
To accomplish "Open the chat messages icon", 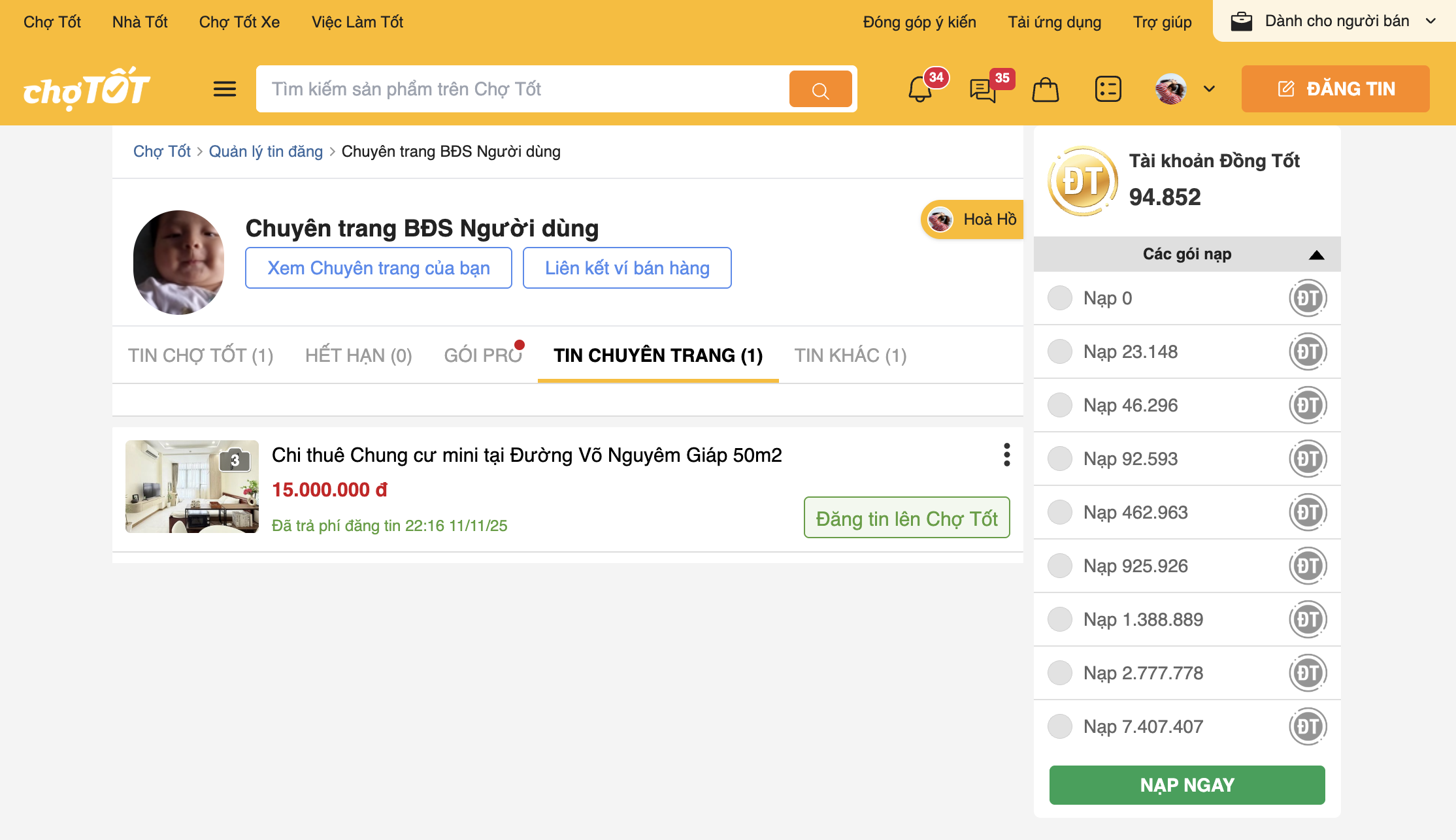I will coord(983,89).
